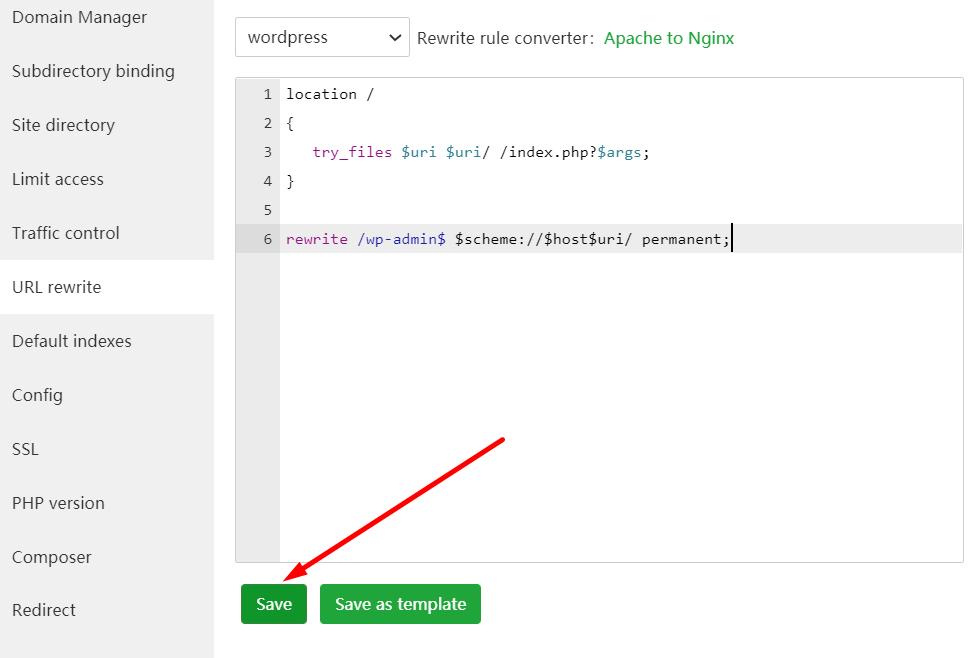Open the Config section

37,395
